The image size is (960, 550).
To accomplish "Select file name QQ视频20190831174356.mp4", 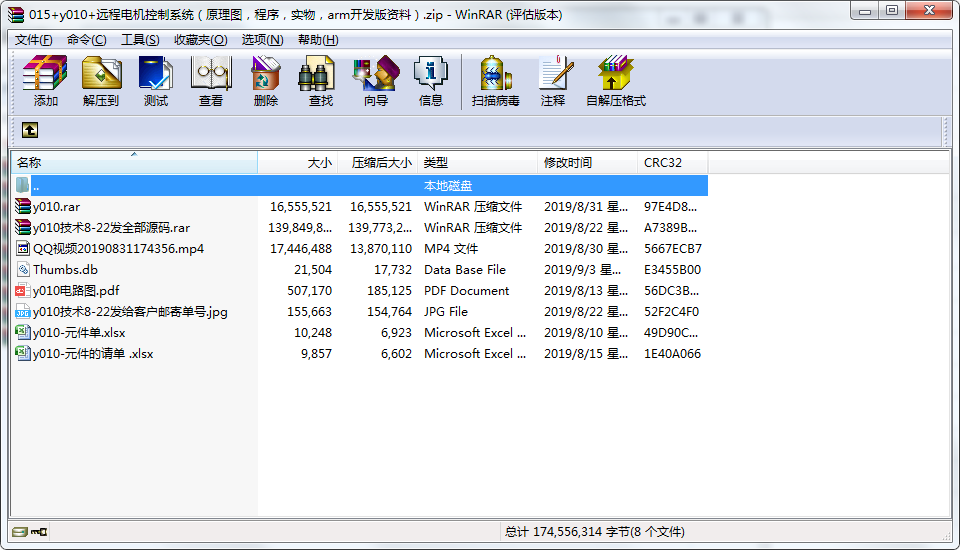I will pos(118,249).
